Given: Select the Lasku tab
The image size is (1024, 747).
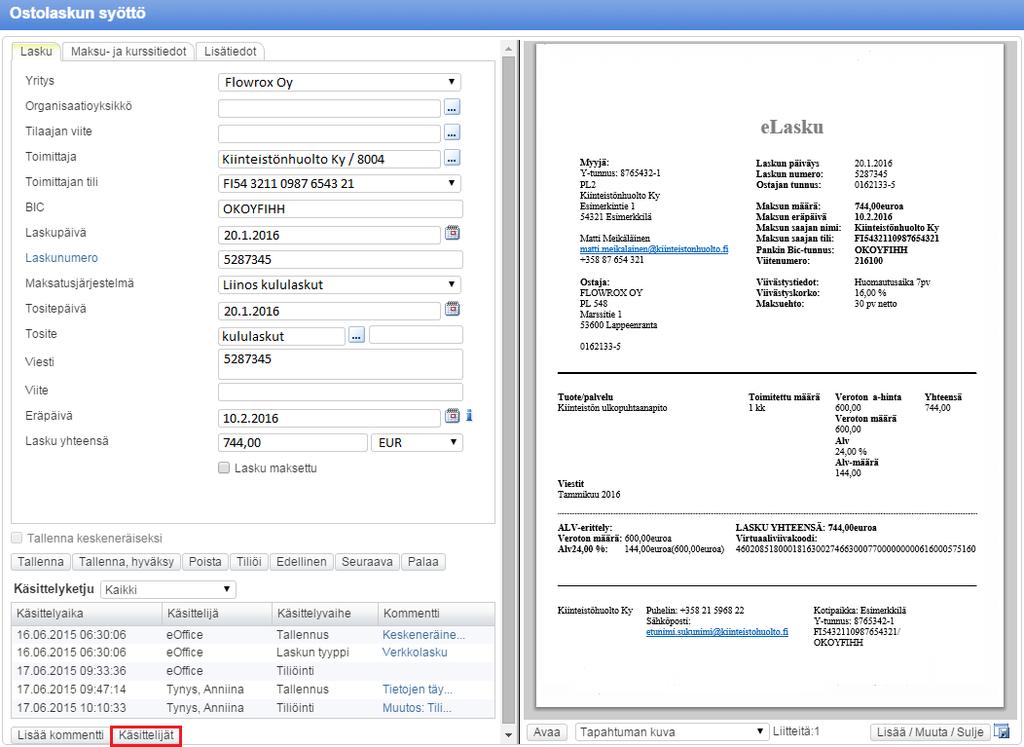Looking at the screenshot, I should 36,52.
